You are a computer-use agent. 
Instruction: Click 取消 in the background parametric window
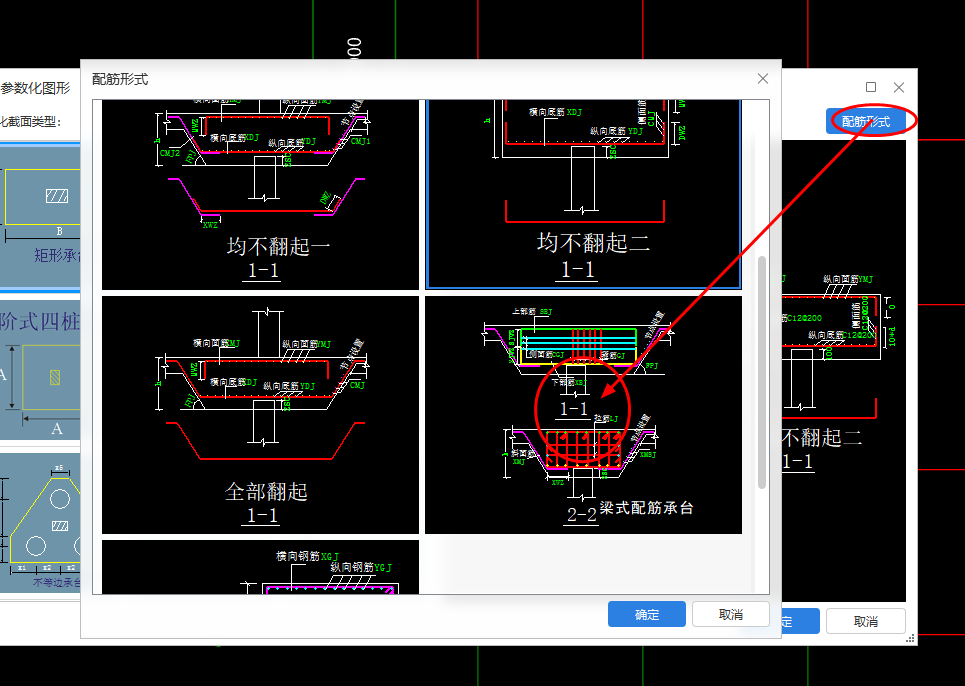pyautogui.click(x=865, y=621)
